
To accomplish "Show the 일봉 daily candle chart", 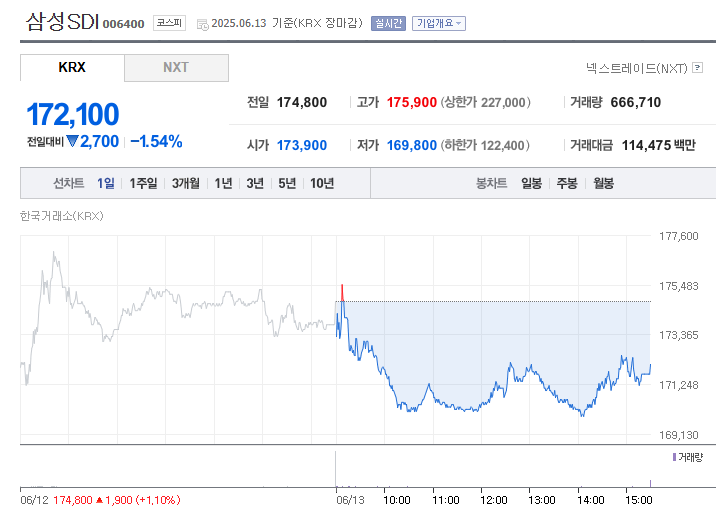I will click(x=532, y=183).
